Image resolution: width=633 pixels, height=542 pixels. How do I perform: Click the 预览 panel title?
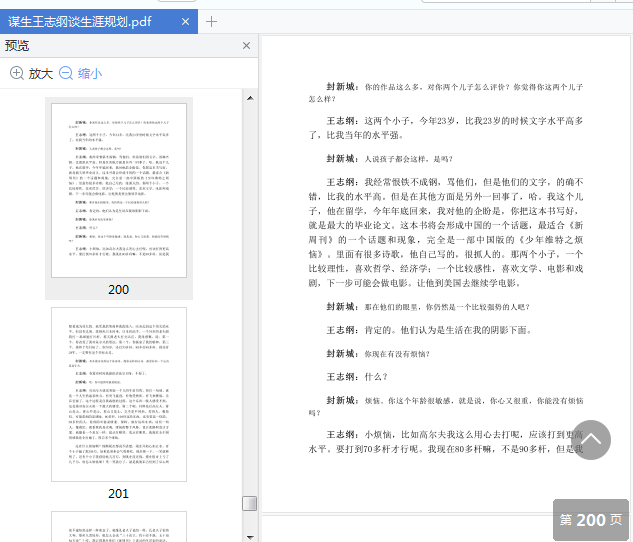point(17,46)
